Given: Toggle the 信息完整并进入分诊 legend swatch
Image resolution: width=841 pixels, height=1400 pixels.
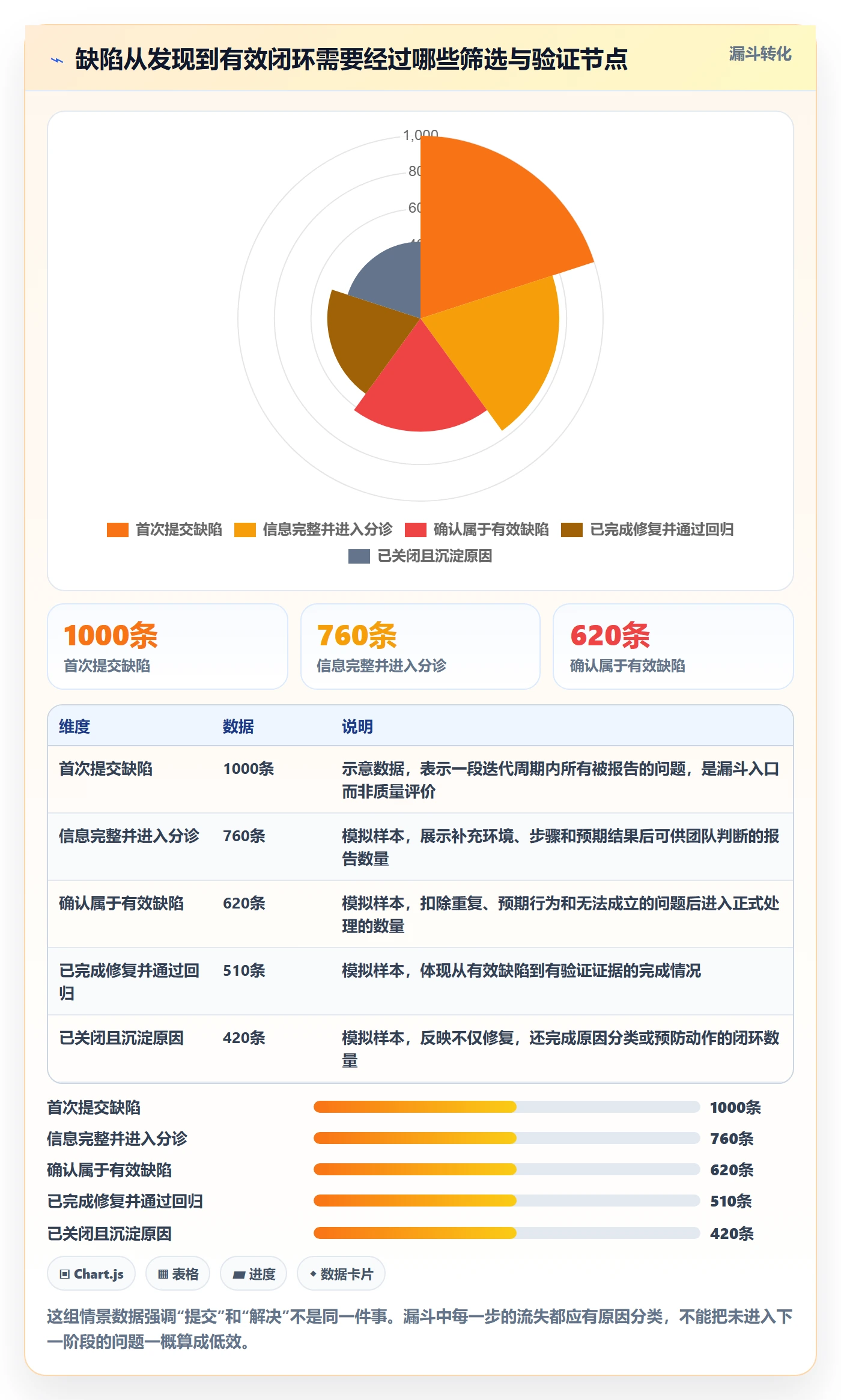Looking at the screenshot, I should [x=244, y=530].
